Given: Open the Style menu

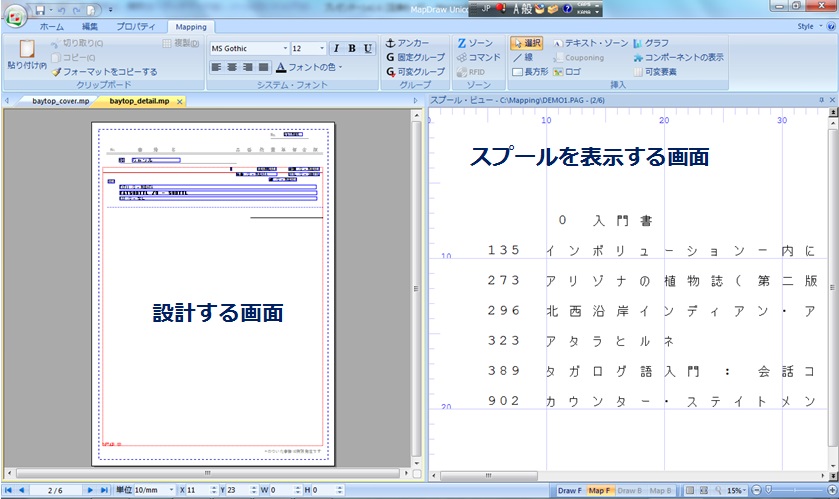Looking at the screenshot, I should (809, 26).
